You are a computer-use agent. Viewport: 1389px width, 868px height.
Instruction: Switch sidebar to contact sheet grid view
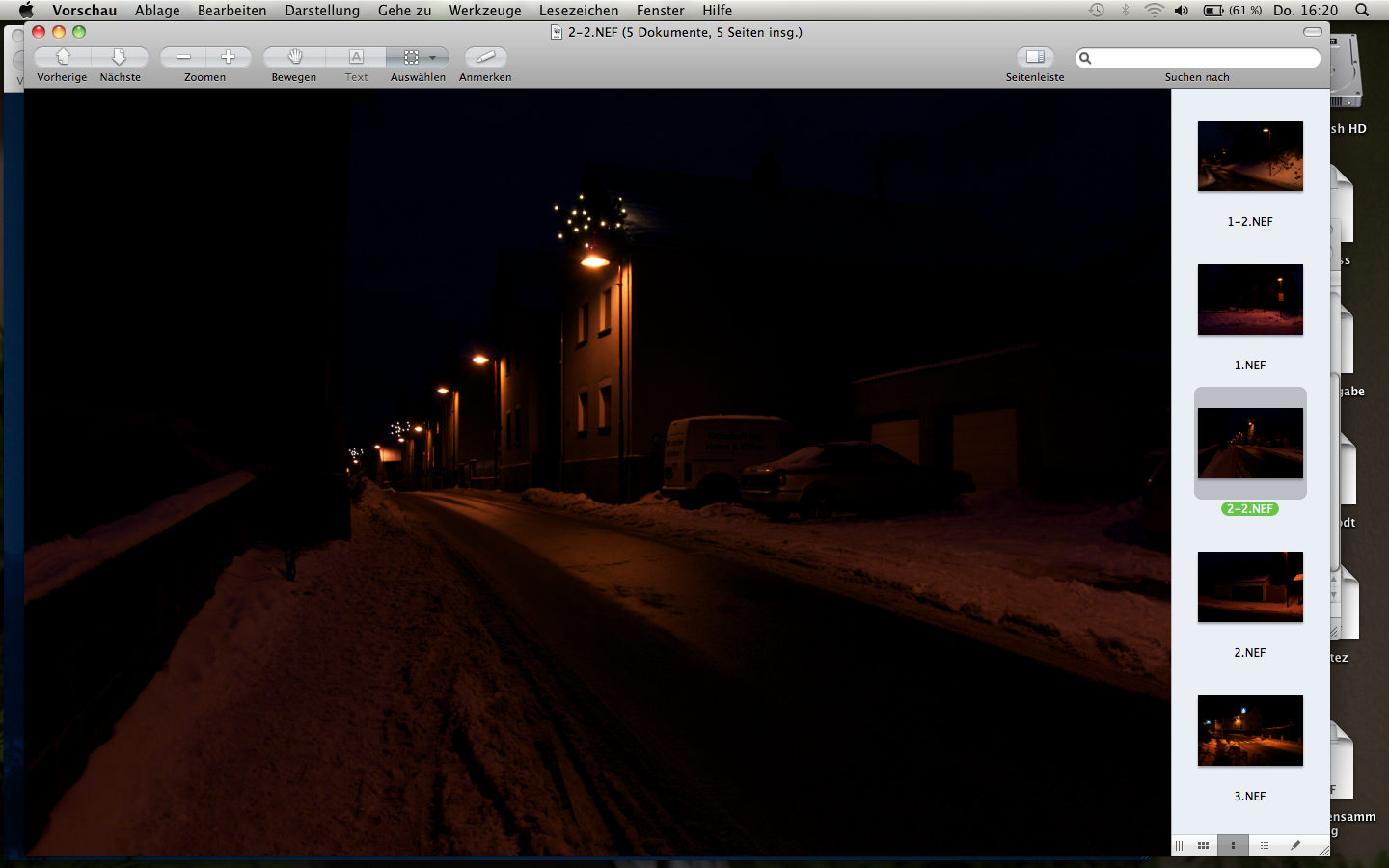point(1203,846)
